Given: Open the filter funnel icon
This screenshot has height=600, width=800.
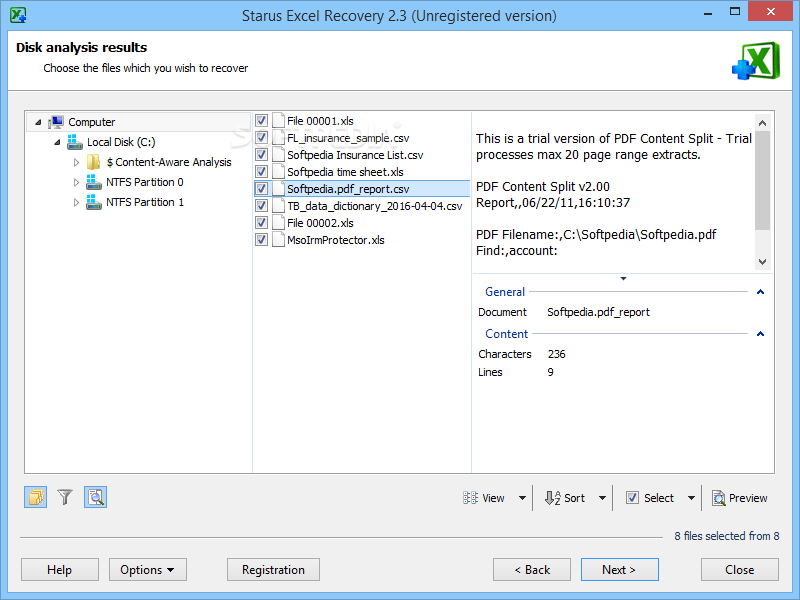Looking at the screenshot, I should 65,497.
